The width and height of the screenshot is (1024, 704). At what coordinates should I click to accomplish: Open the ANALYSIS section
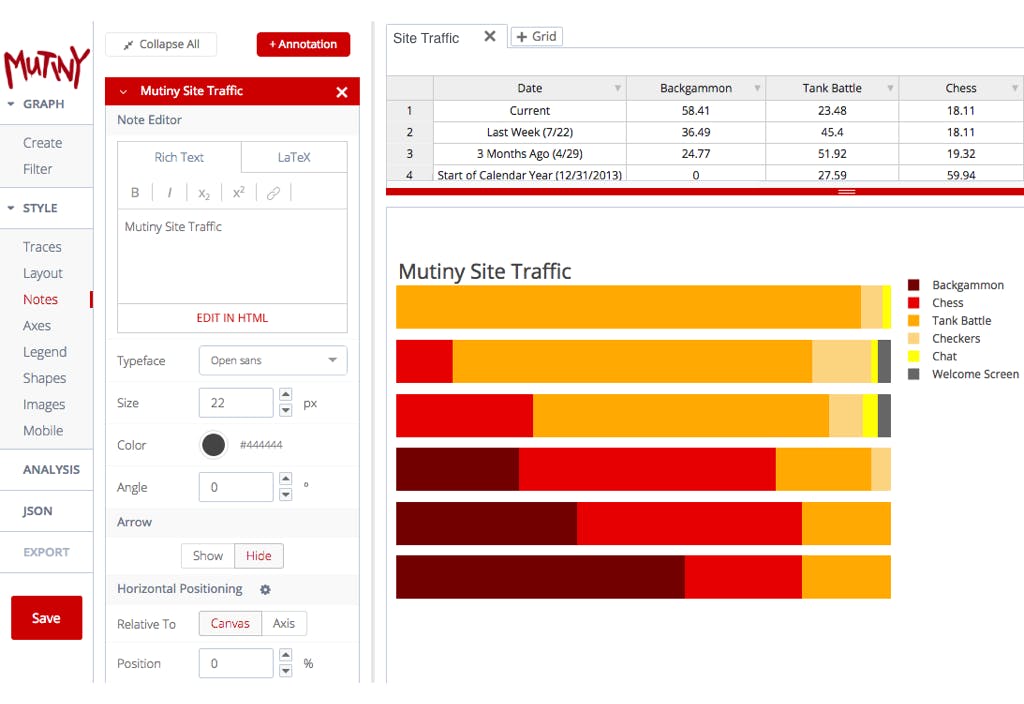pyautogui.click(x=51, y=470)
